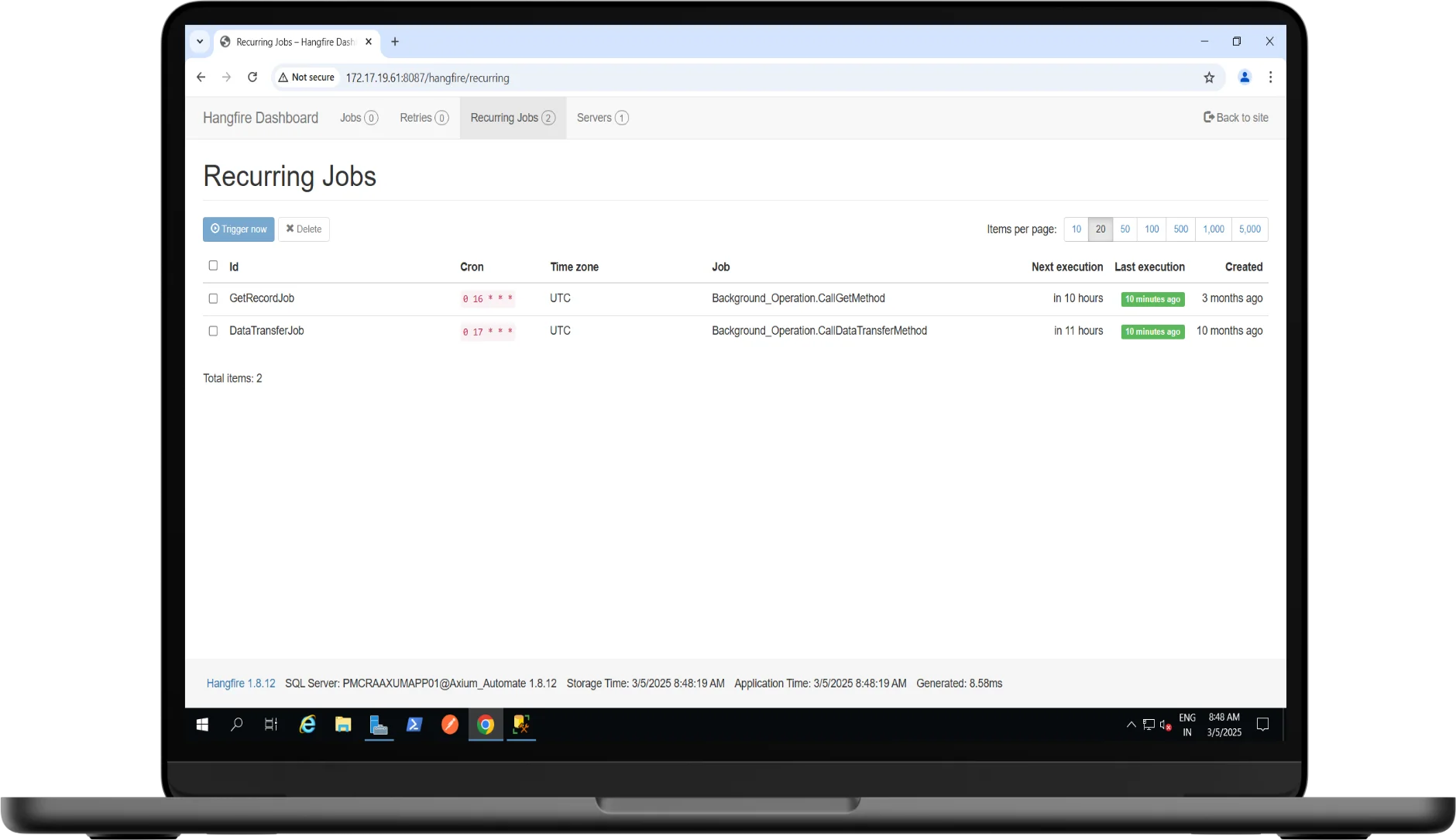Viewport: 1456px width, 840px height.
Task: Click the cron expression 0 16 * * *
Action: (x=488, y=299)
